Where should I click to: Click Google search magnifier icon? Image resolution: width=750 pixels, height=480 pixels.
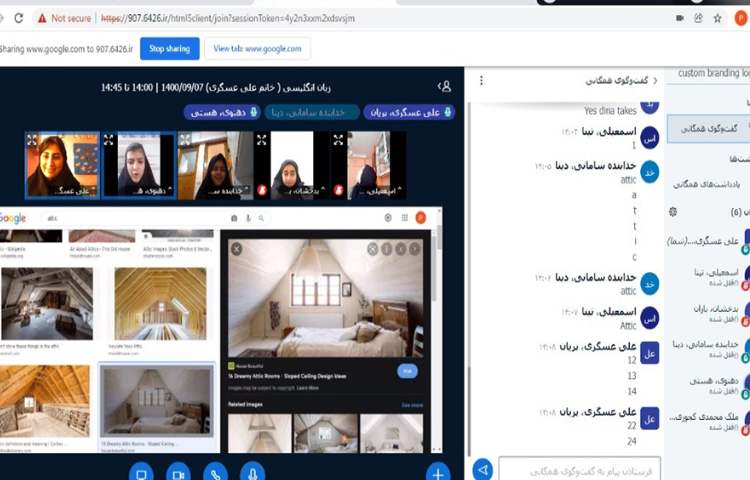(261, 218)
